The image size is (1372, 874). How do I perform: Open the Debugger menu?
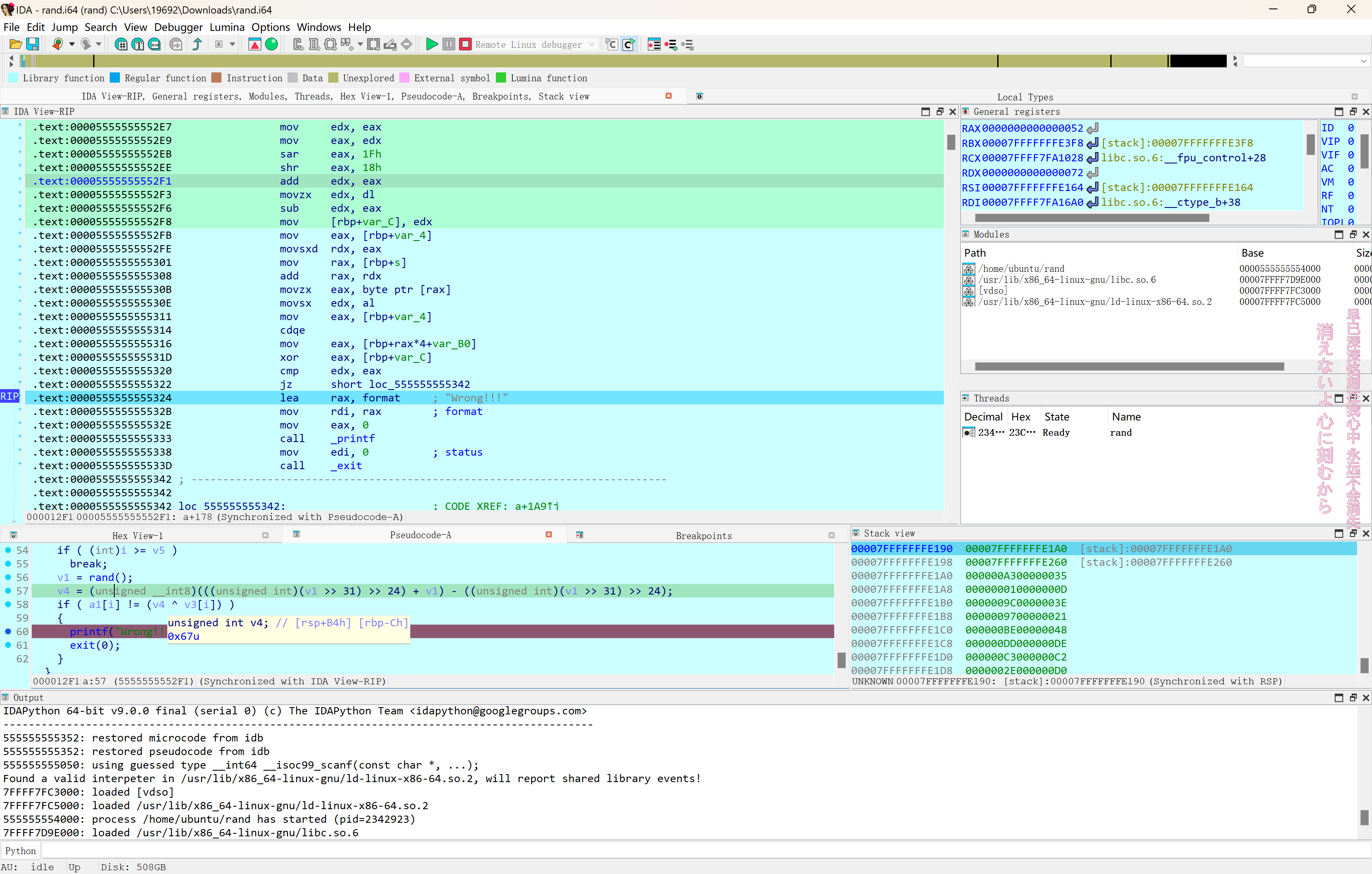[178, 27]
